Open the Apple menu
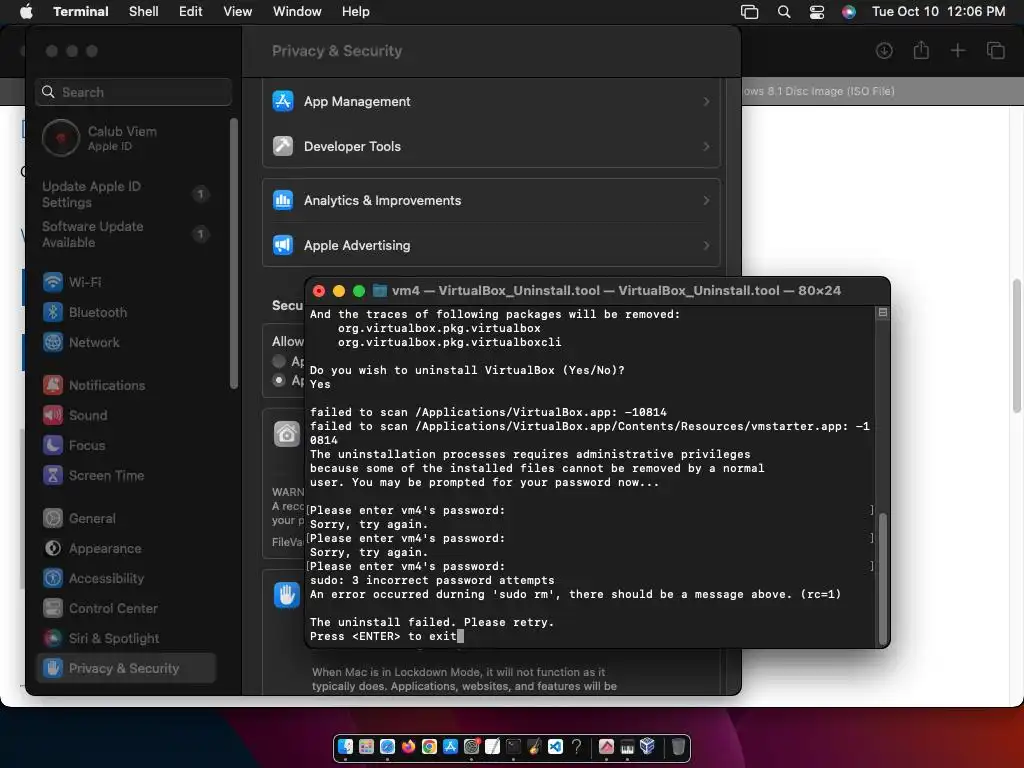1024x768 pixels. tap(26, 11)
